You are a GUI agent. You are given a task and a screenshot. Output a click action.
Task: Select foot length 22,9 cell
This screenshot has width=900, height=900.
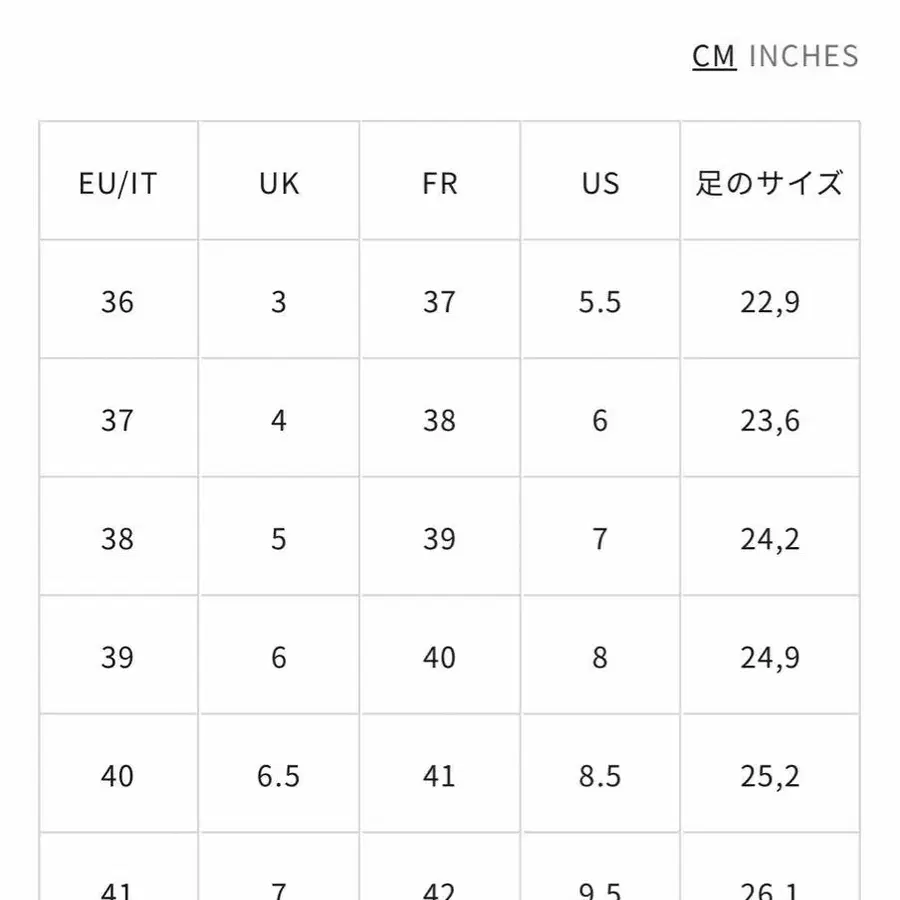(x=770, y=302)
